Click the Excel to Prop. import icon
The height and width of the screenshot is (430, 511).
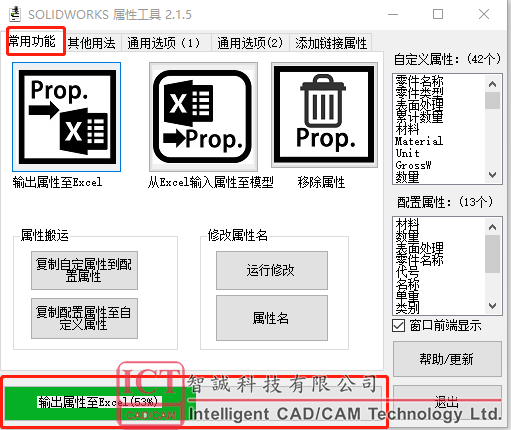click(203, 117)
